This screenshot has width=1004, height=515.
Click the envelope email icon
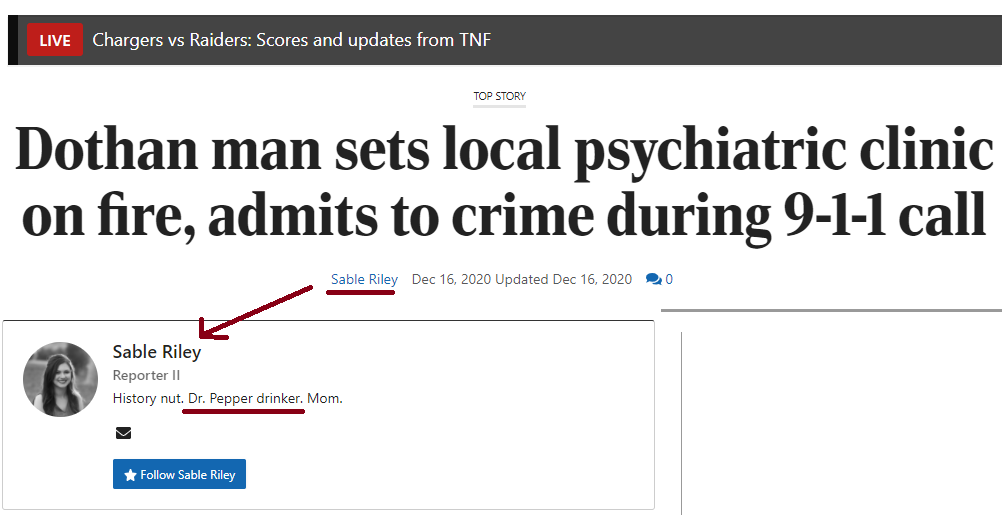click(x=124, y=434)
